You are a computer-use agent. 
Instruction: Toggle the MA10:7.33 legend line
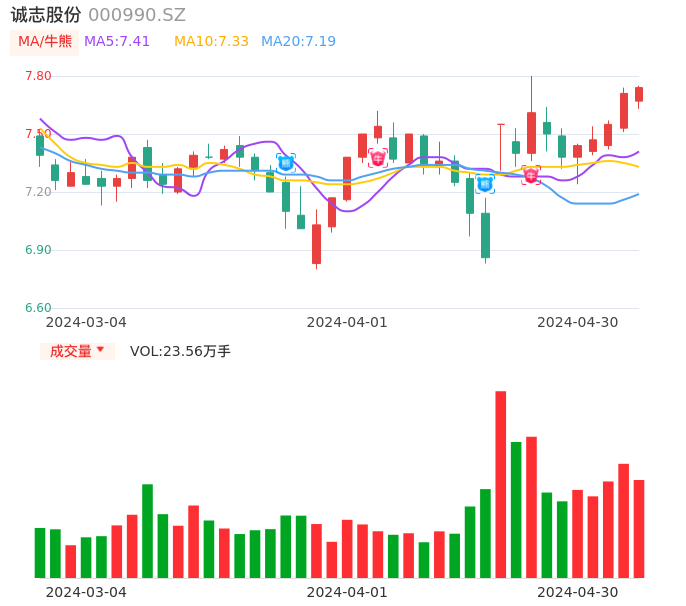(211, 42)
